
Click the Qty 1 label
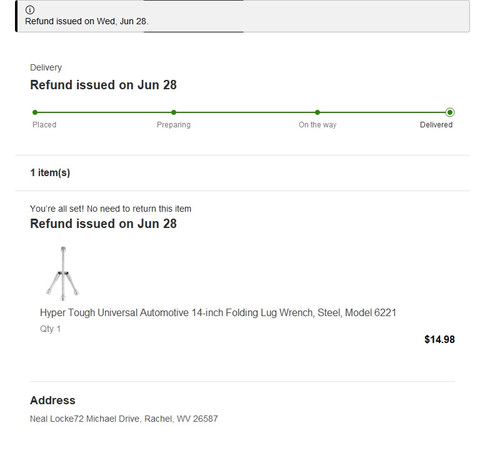(x=50, y=329)
